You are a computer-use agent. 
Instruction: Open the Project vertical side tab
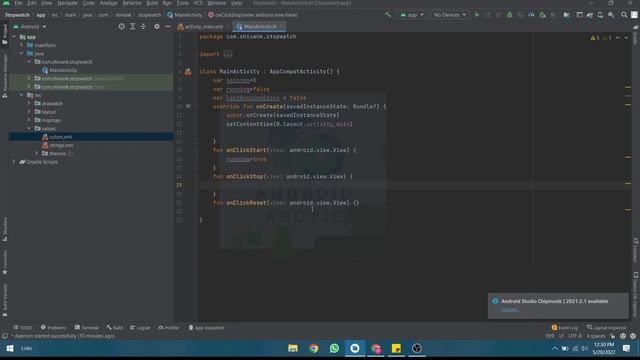click(4, 35)
